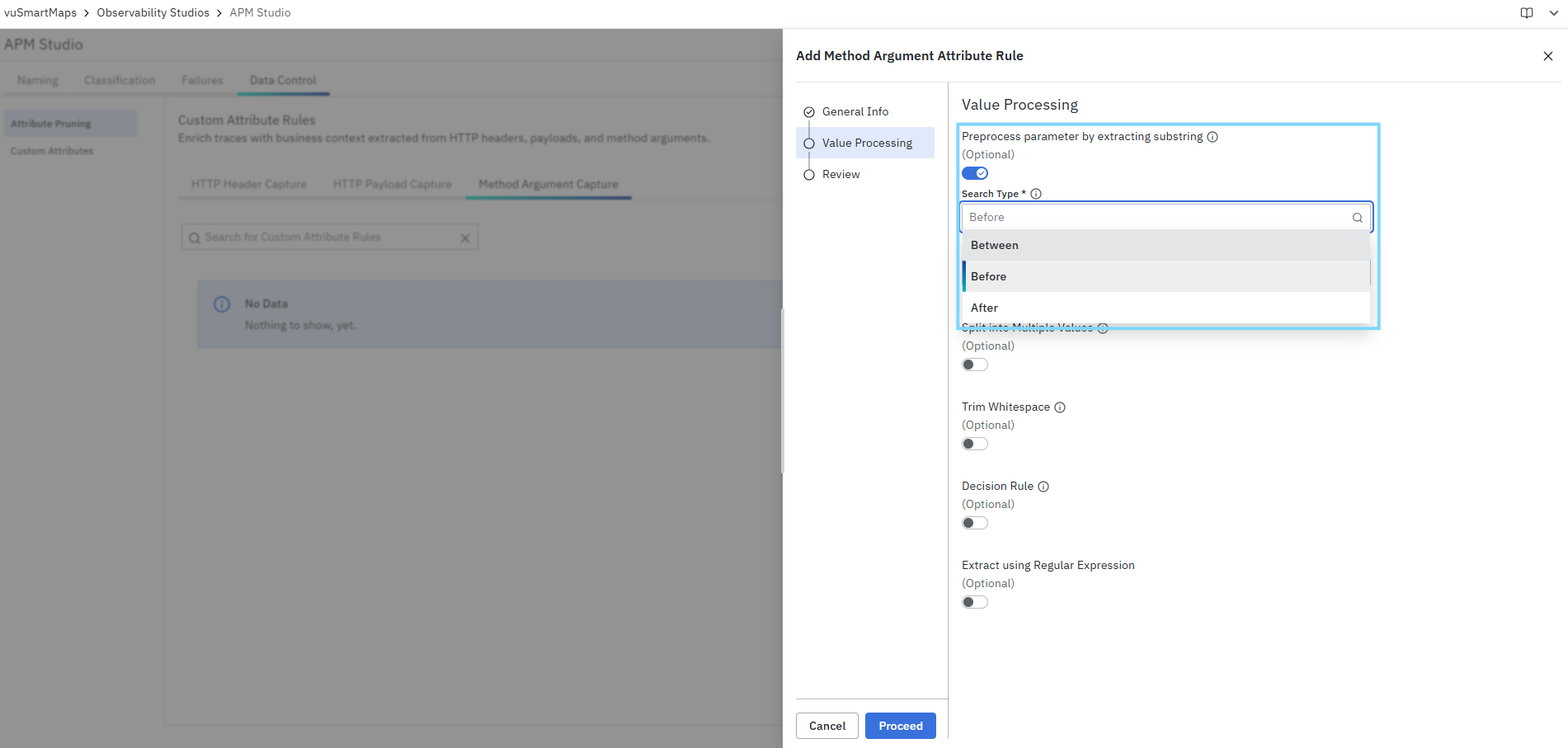1568x748 pixels.
Task: Click the page vertical scrollbar handle
Action: (x=781, y=390)
